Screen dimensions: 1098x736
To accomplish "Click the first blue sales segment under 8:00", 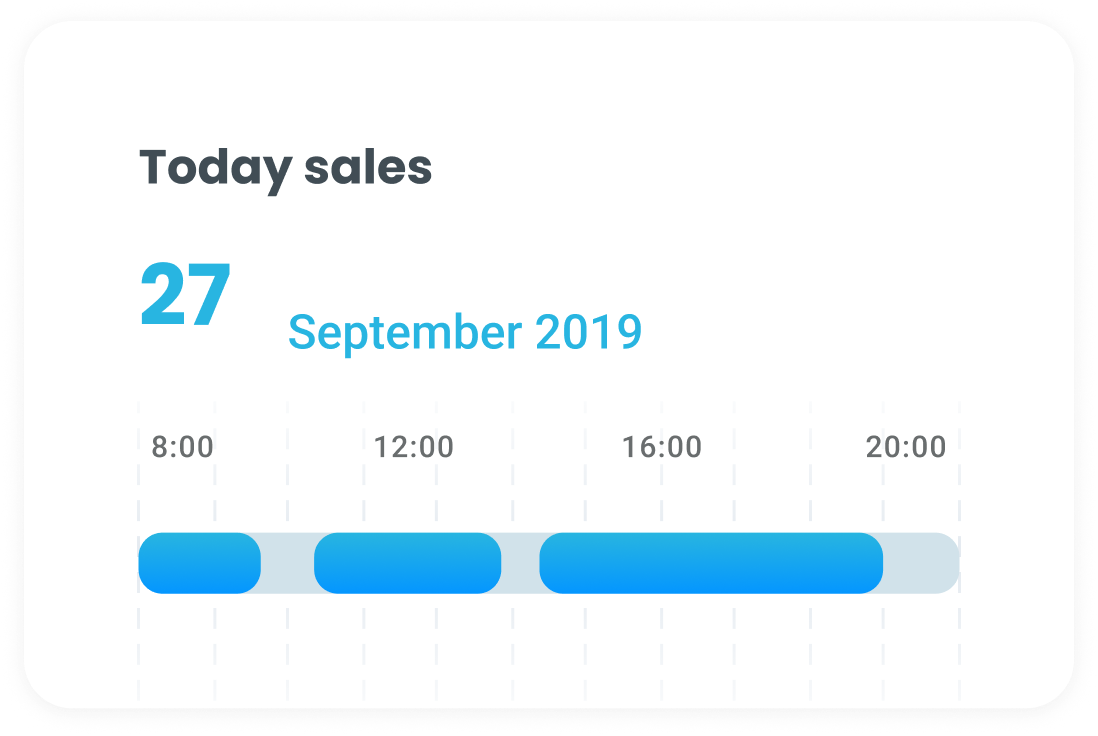I will coord(199,563).
